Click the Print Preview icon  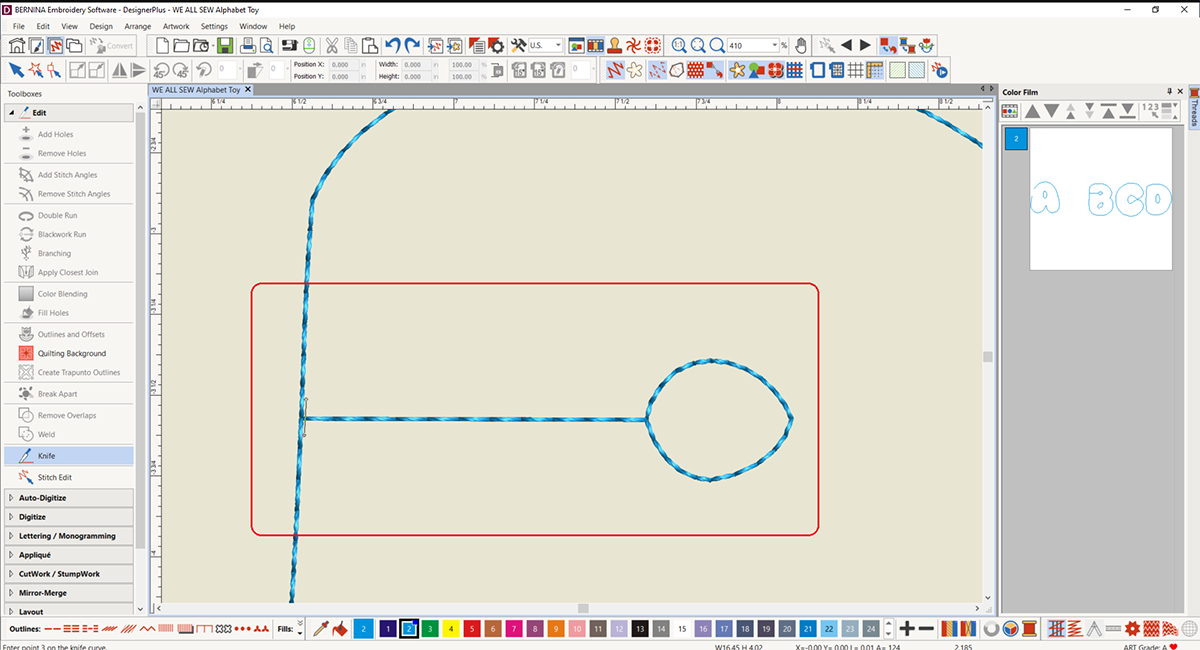coord(266,45)
